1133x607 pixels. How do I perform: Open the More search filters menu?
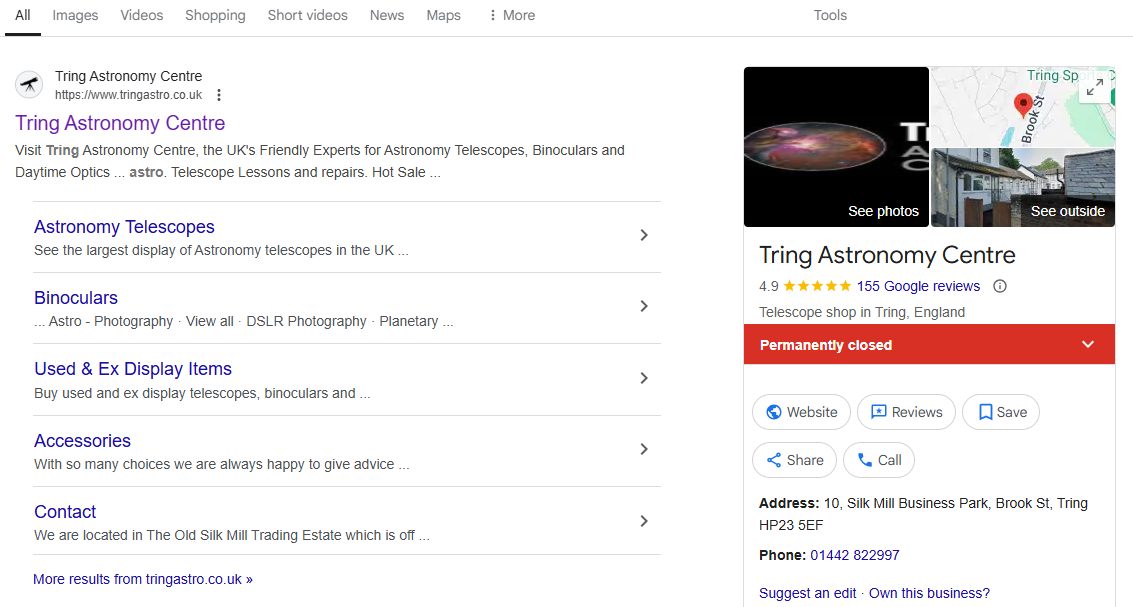click(x=512, y=15)
